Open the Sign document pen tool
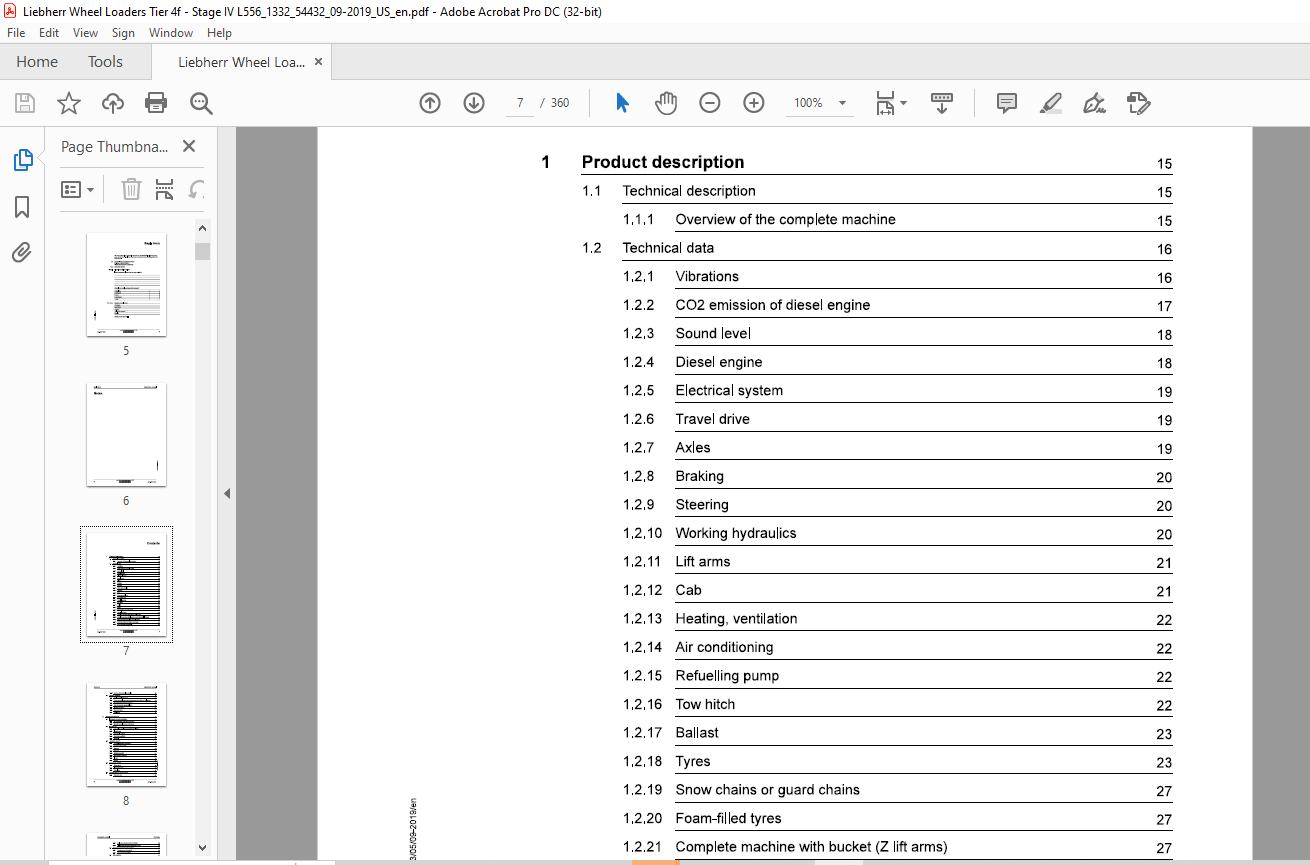This screenshot has height=865, width=1310. pos(1094,103)
